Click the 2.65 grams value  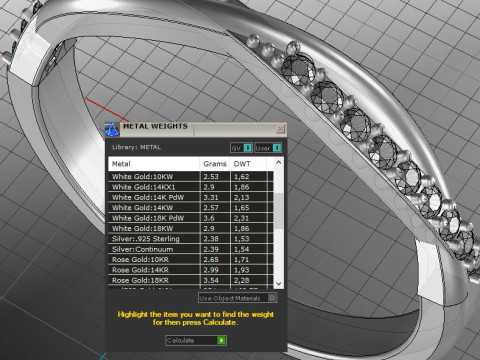tap(211, 259)
